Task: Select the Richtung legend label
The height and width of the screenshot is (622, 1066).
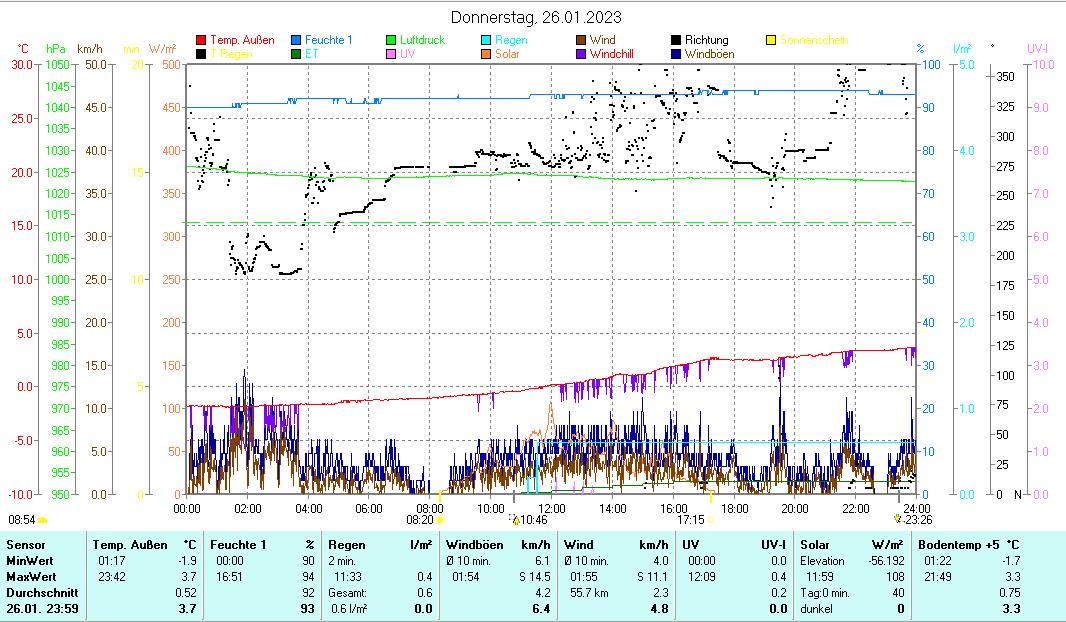Action: [x=706, y=41]
